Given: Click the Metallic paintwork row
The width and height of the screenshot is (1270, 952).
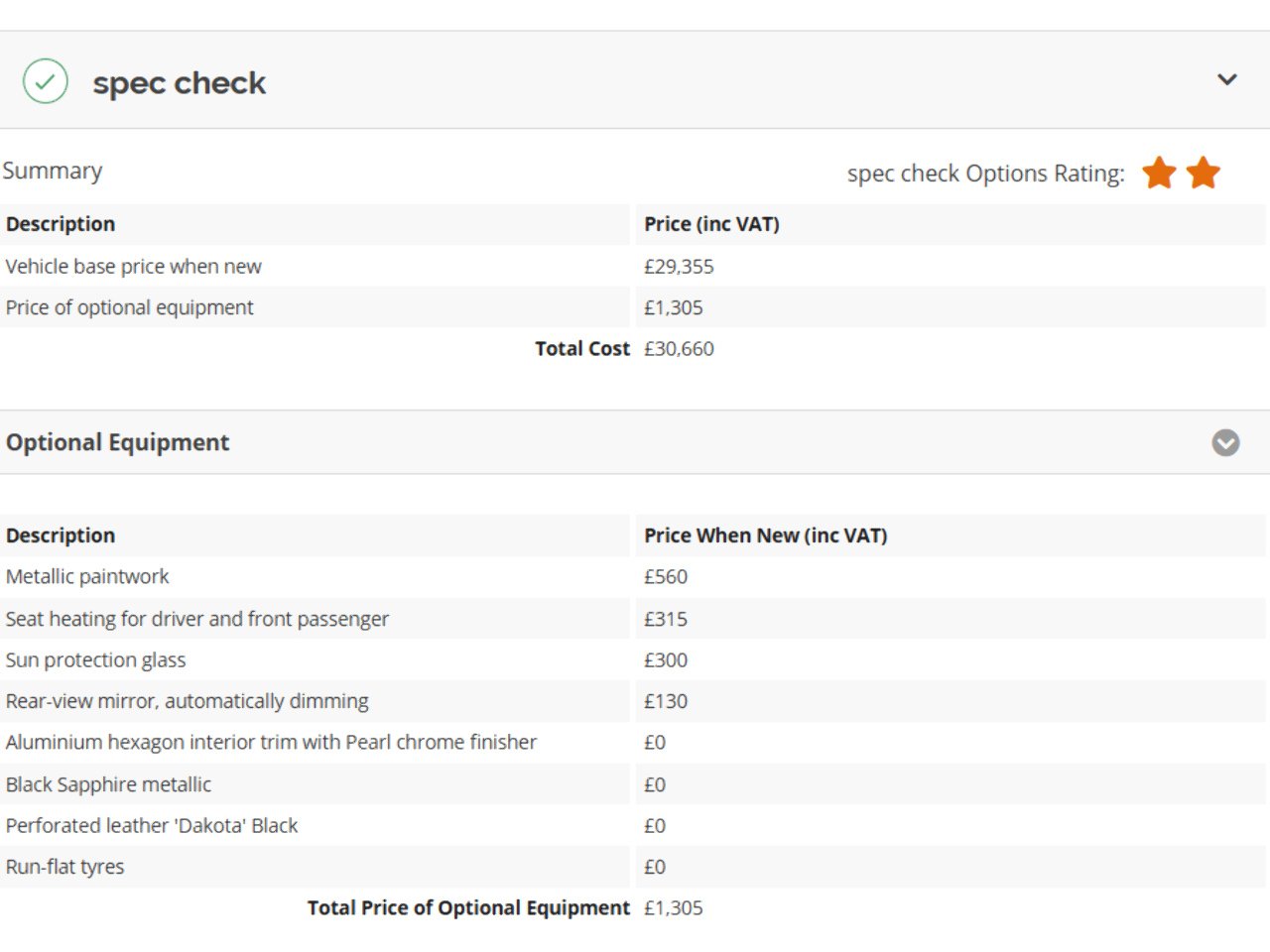Looking at the screenshot, I should [x=633, y=577].
